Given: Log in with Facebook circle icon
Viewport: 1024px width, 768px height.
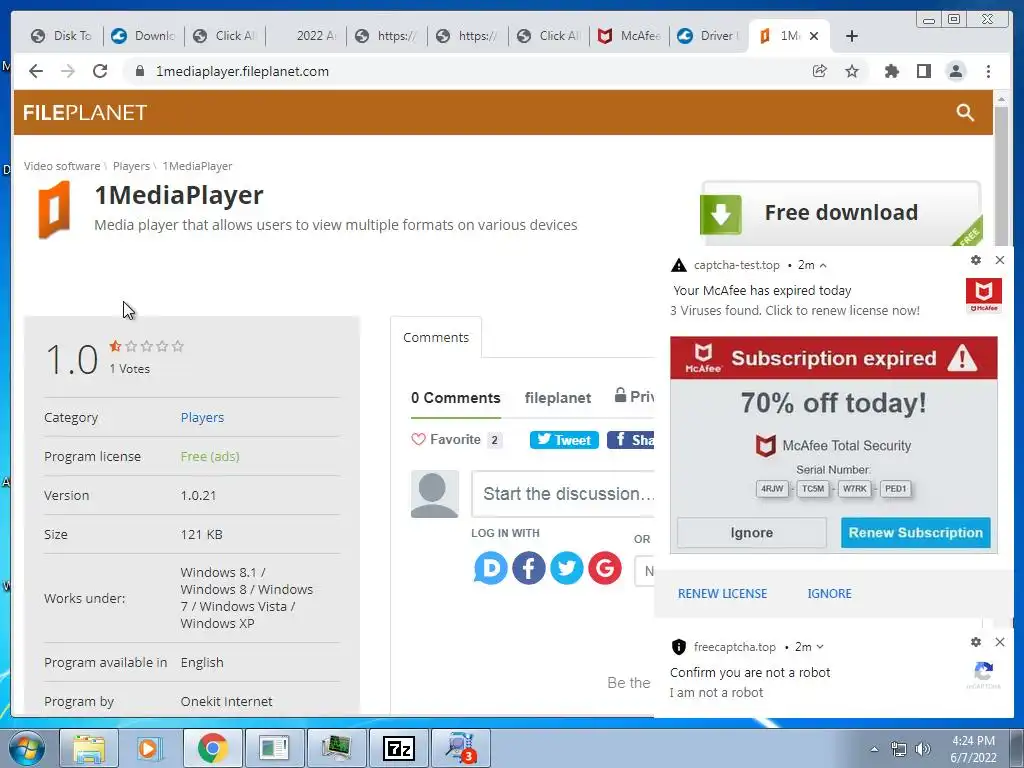Looking at the screenshot, I should point(528,568).
